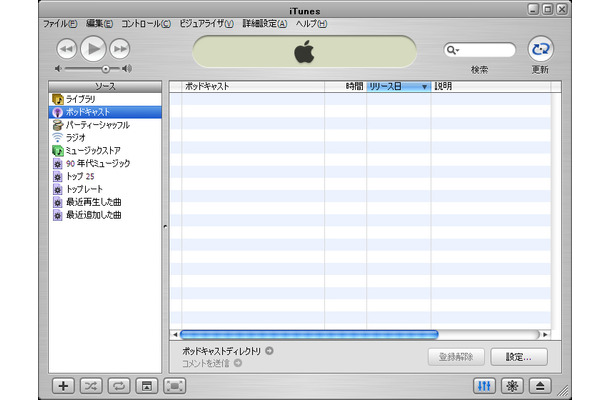
Task: Click the scrollbar left arrow
Action: 175,334
